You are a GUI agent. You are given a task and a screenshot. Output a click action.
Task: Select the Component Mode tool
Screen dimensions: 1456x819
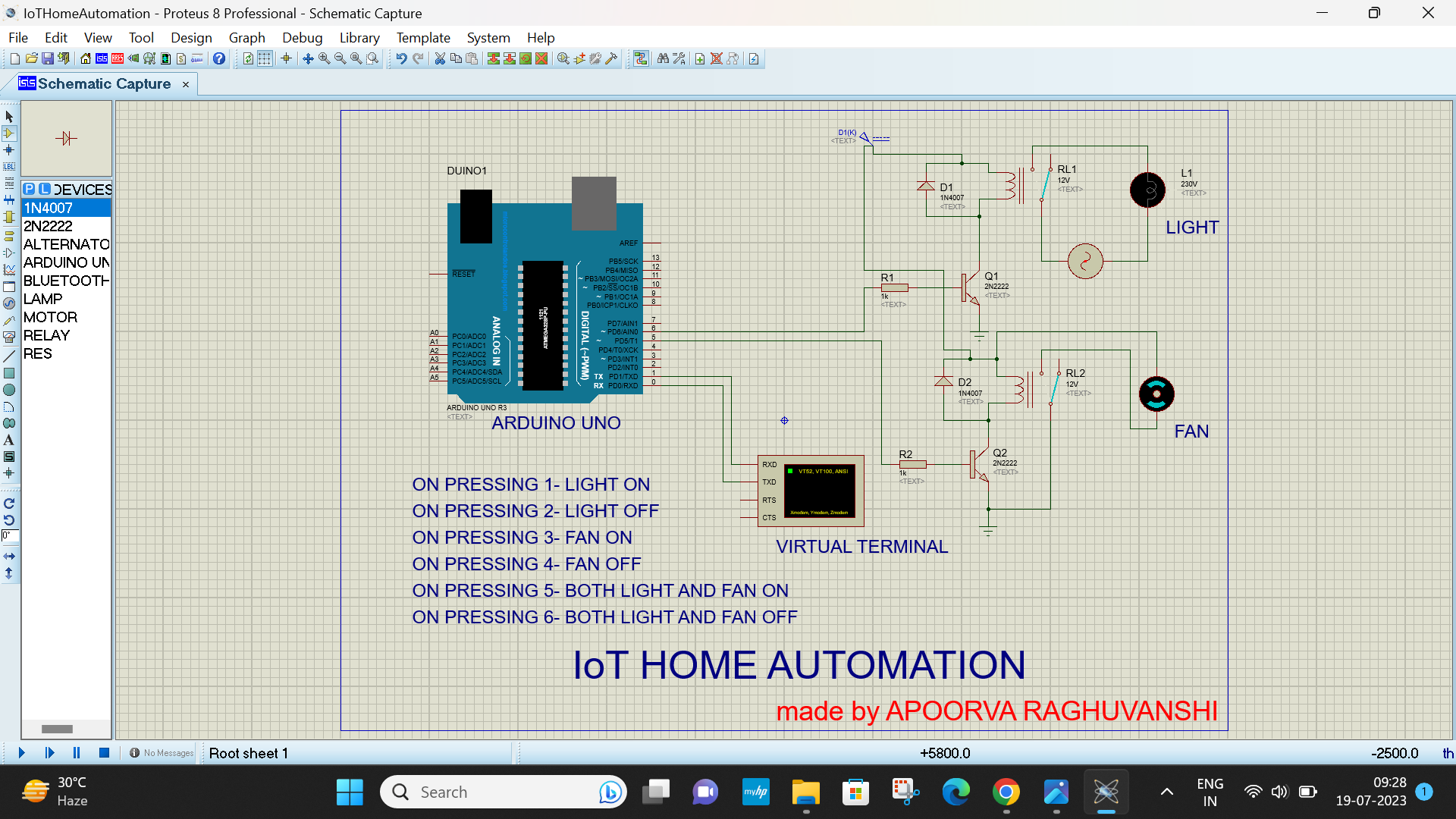pos(9,133)
